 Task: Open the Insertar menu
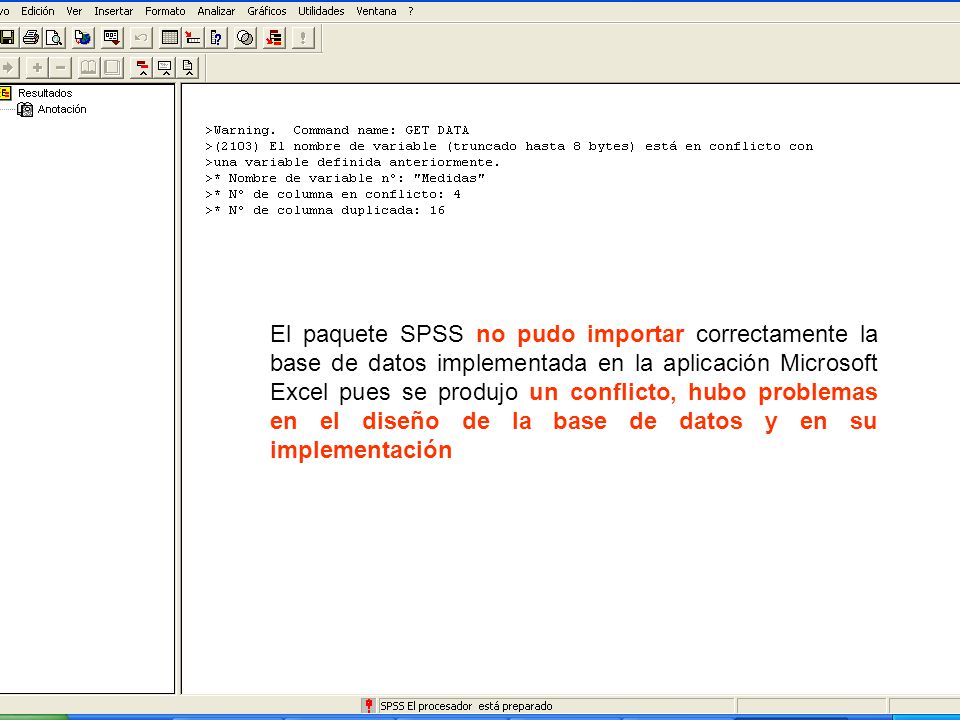tap(113, 11)
